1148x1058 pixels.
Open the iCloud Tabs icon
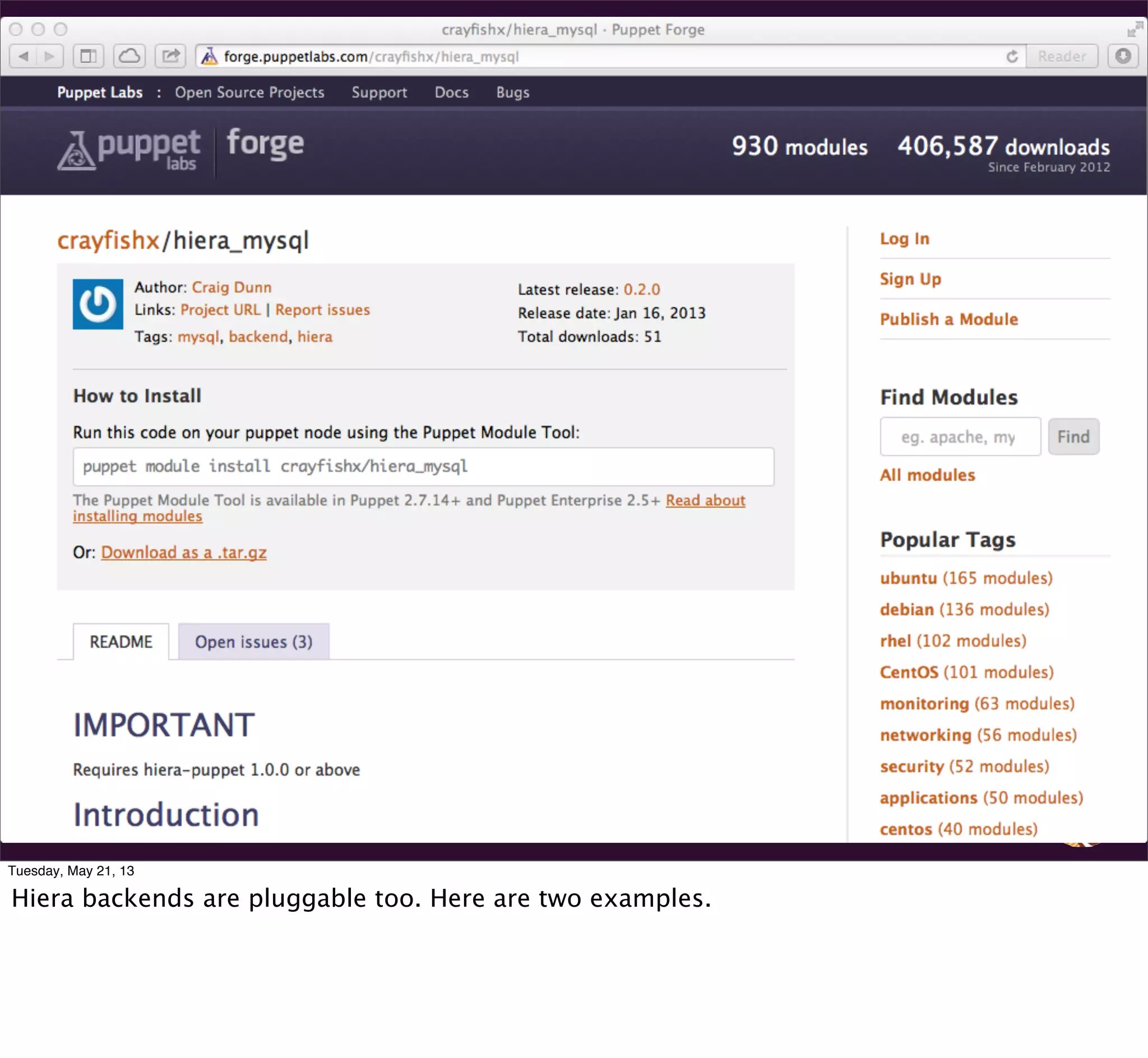[129, 56]
